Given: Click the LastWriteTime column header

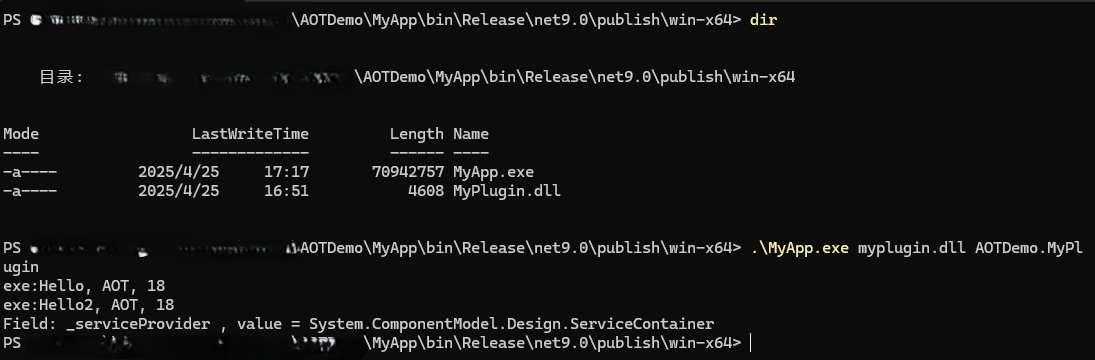Looking at the screenshot, I should 250,133.
